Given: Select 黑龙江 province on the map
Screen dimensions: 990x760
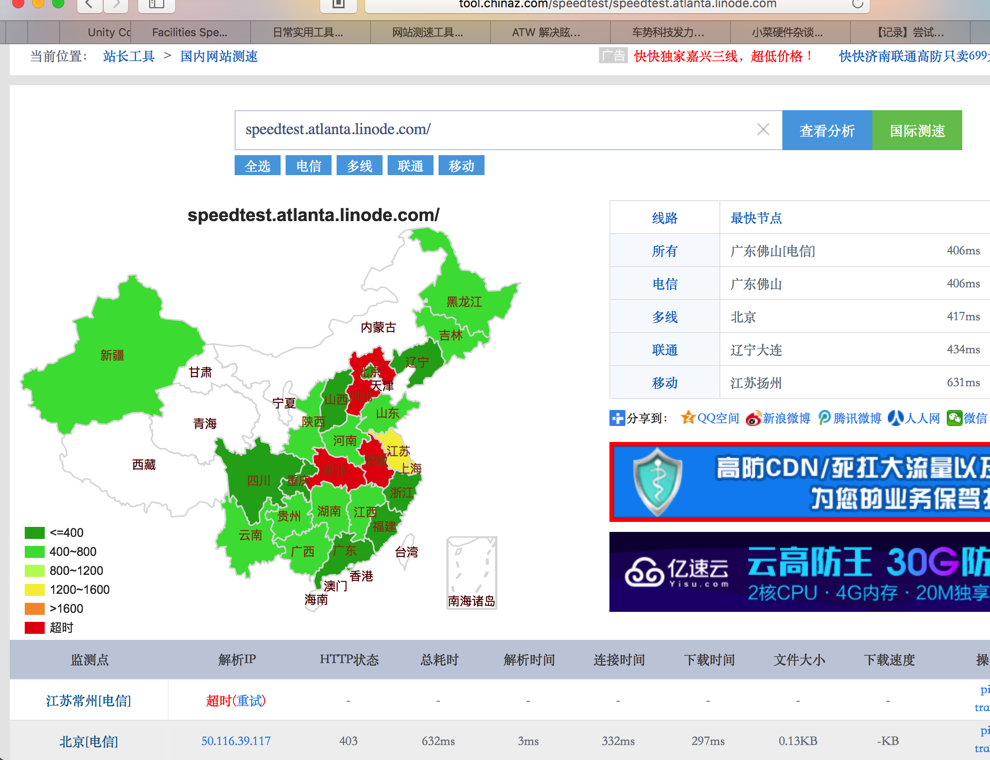Looking at the screenshot, I should 464,302.
